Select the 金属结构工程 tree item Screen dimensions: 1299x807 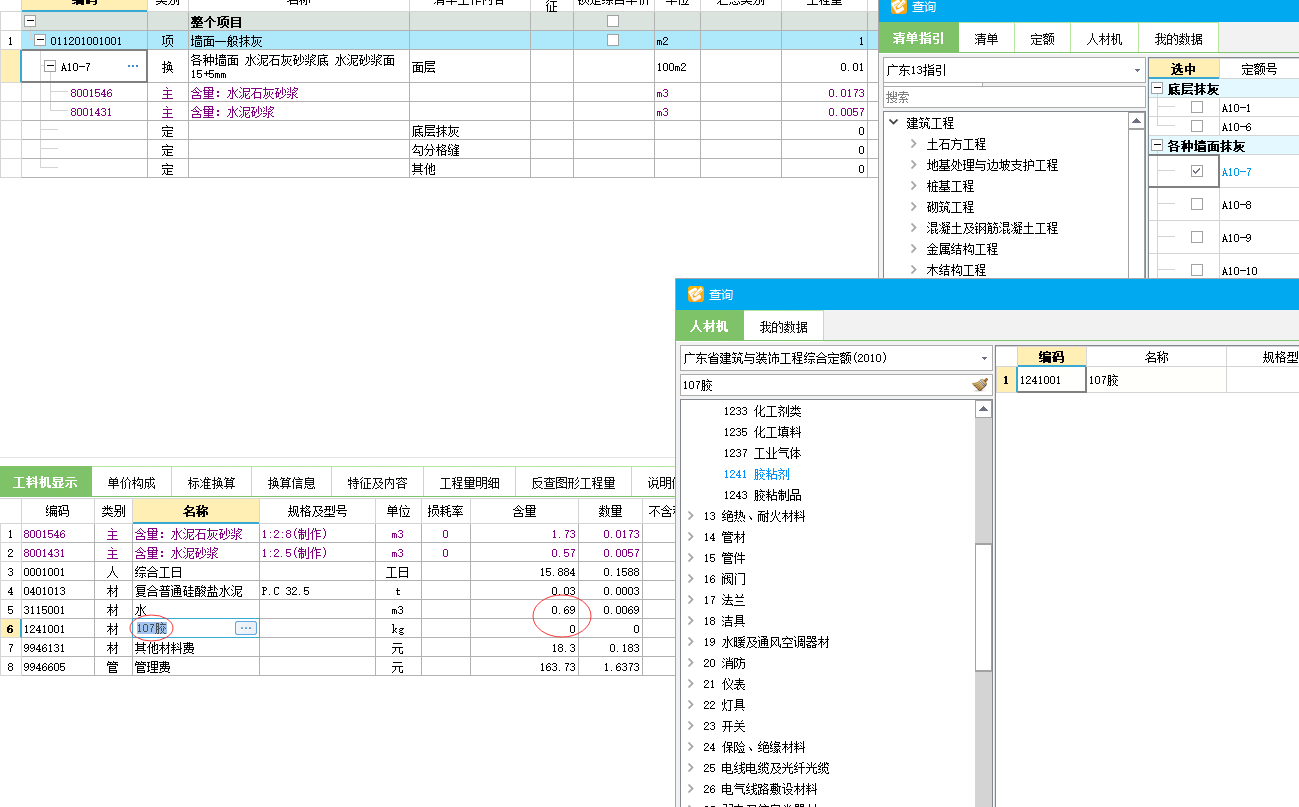(962, 249)
